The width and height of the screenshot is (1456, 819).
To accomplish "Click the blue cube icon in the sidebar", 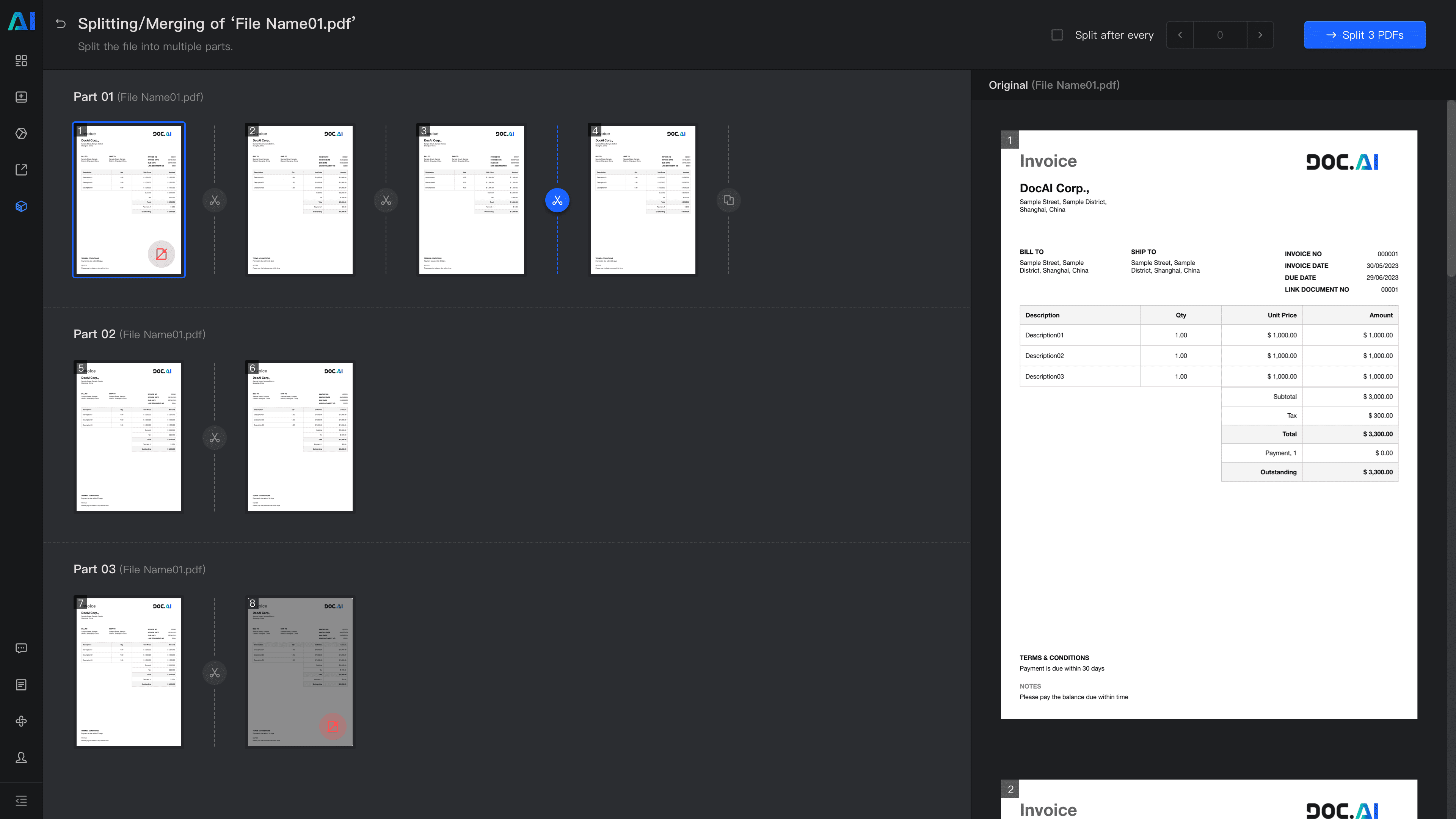I will pos(21,206).
